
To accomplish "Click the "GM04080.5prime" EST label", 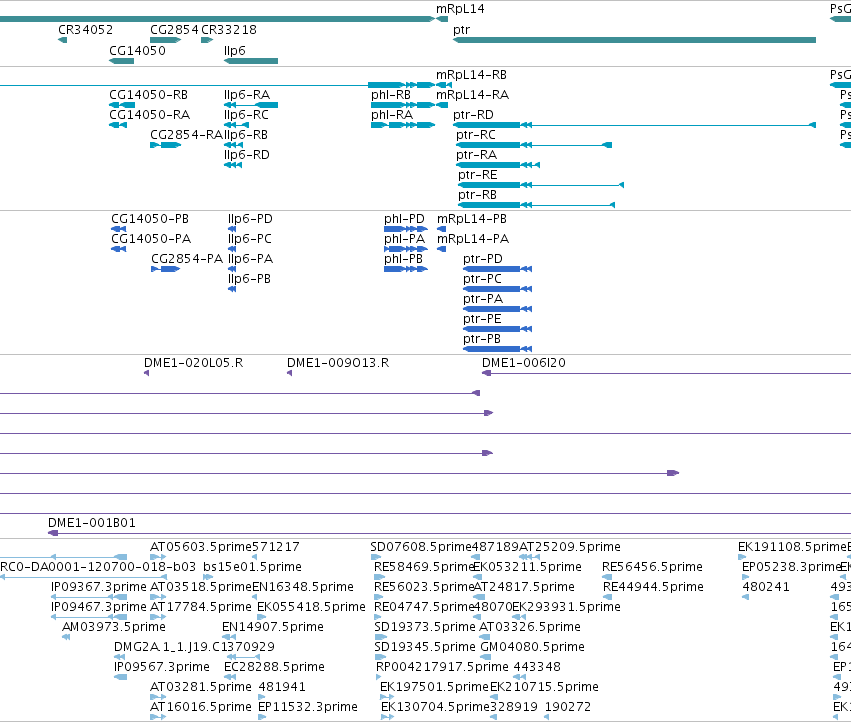I will click(x=532, y=647).
